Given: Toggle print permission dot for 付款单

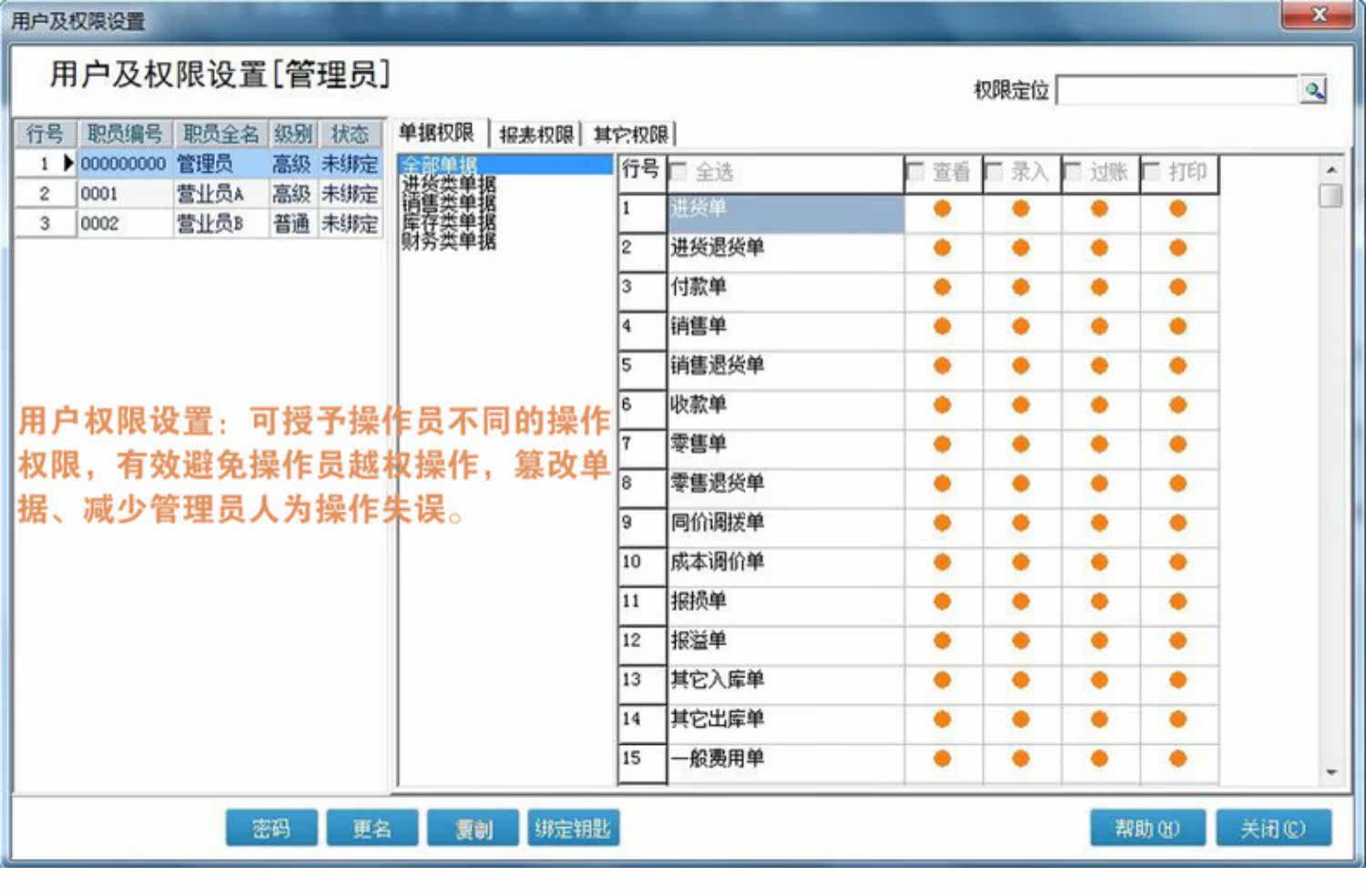Looking at the screenshot, I should click(1177, 287).
